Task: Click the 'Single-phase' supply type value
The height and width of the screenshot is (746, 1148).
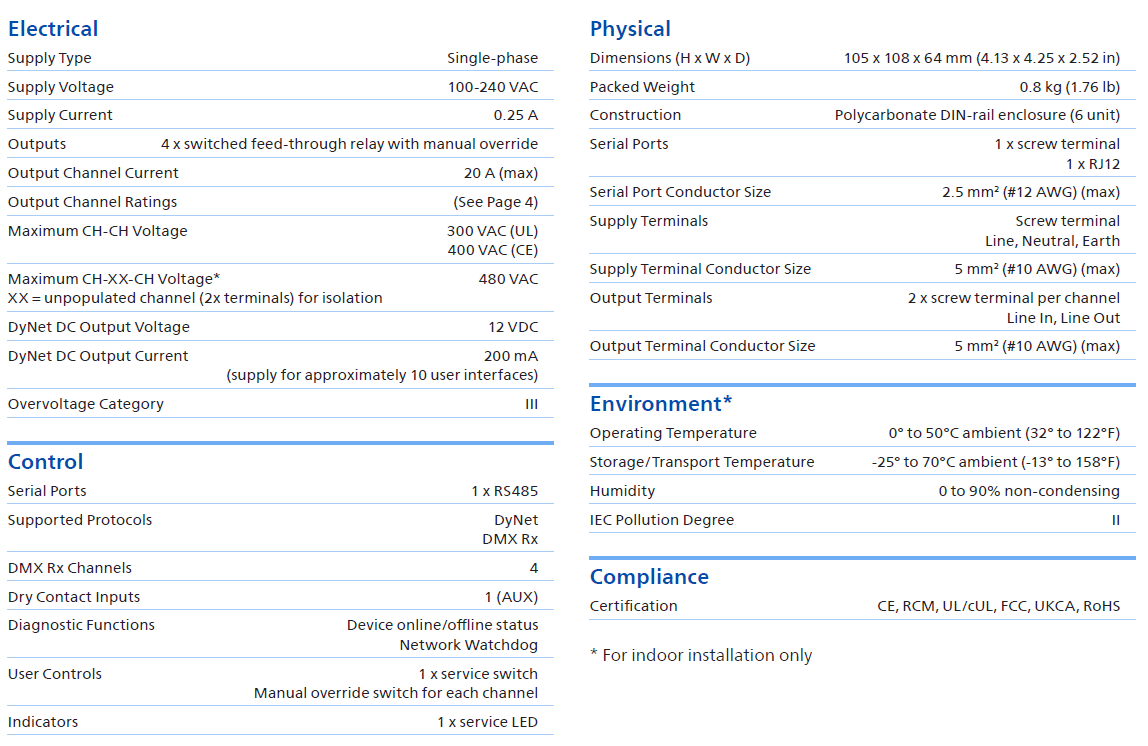Action: (492, 58)
